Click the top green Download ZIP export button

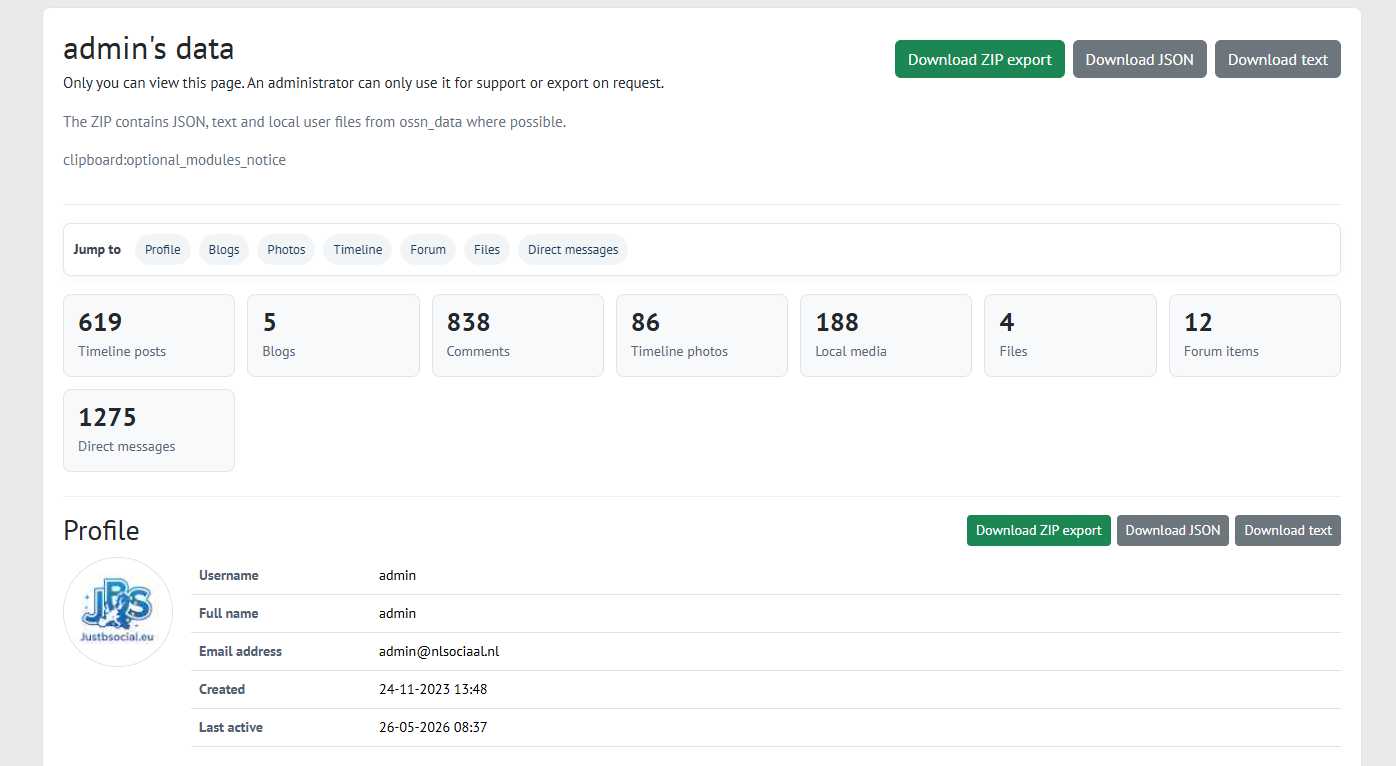979,59
